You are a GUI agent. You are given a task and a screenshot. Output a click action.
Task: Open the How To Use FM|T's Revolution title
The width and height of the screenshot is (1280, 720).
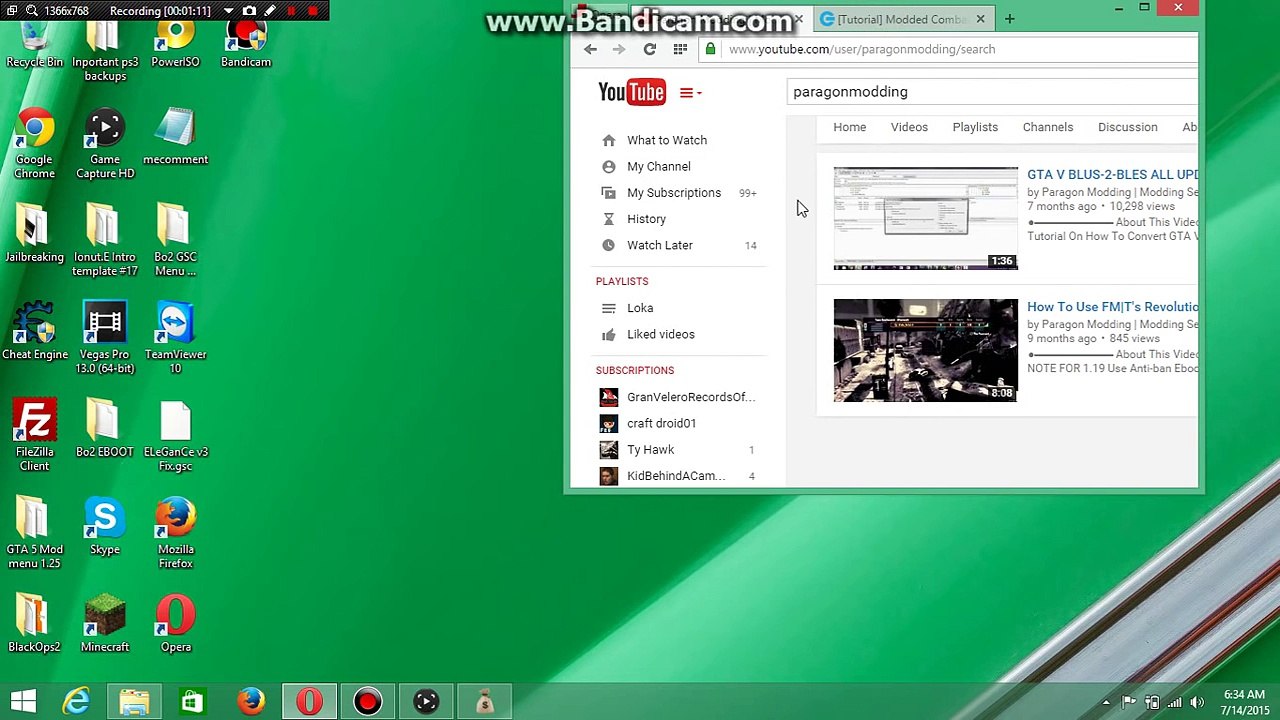[x=1112, y=307]
